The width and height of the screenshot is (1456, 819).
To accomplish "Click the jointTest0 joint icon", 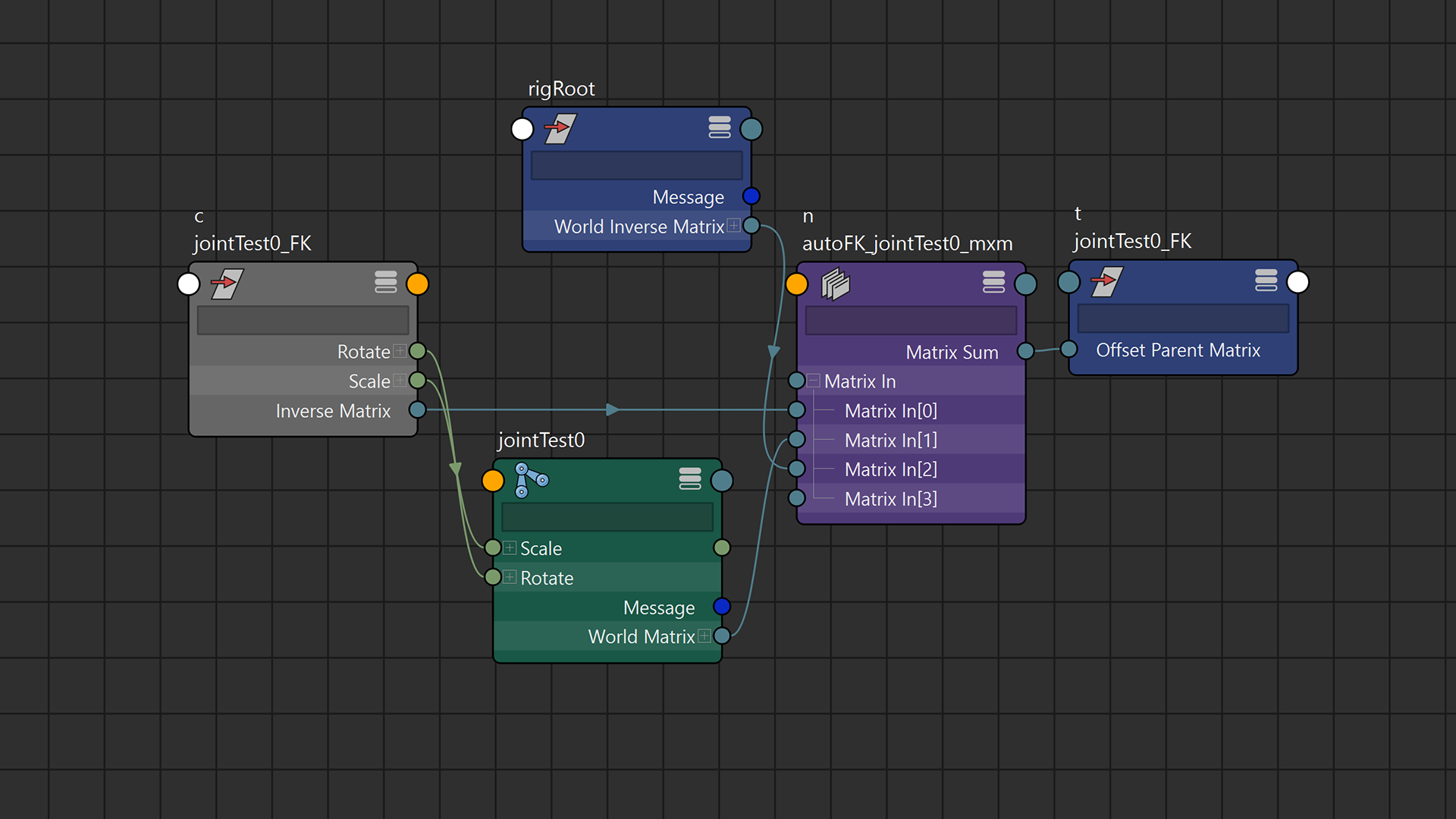I will click(531, 480).
